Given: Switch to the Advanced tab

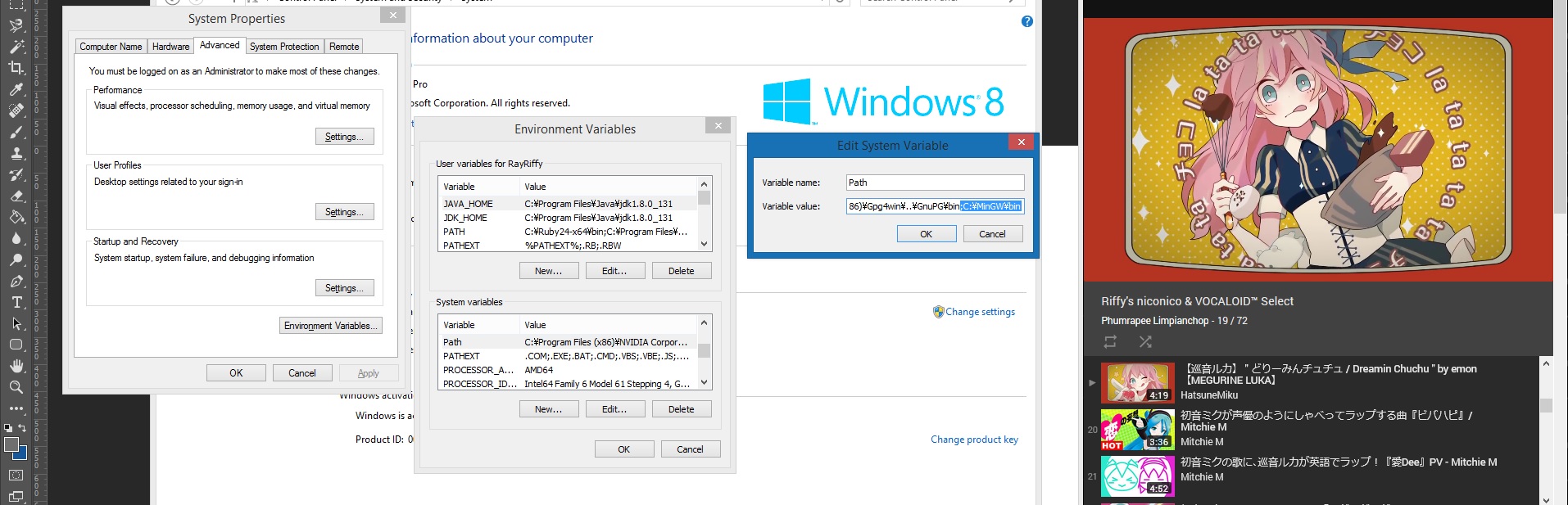Looking at the screenshot, I should click(x=220, y=45).
